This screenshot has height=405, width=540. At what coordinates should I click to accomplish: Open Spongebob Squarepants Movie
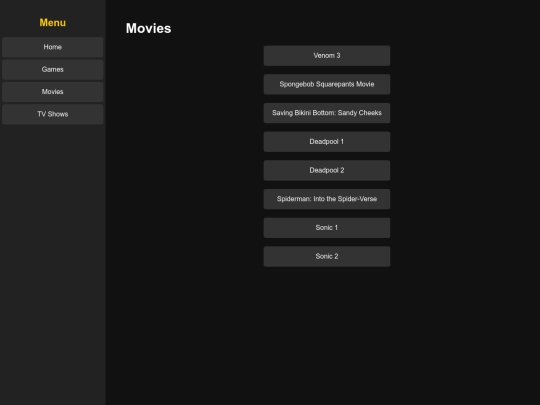[x=327, y=84]
